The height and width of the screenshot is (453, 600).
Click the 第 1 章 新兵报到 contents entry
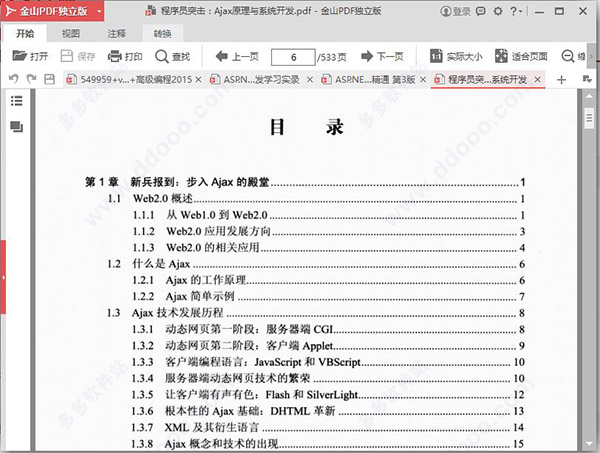[305, 182]
